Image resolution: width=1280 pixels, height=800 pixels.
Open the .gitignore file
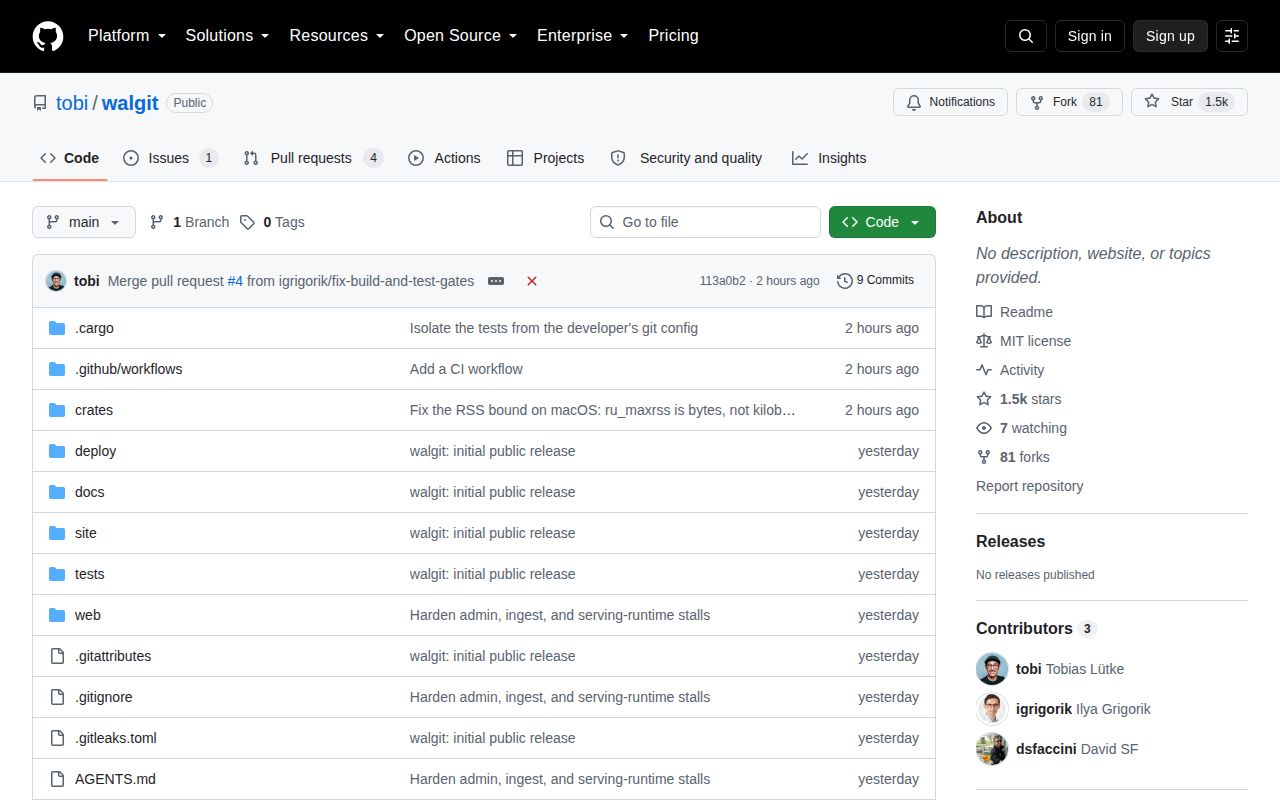tap(104, 697)
